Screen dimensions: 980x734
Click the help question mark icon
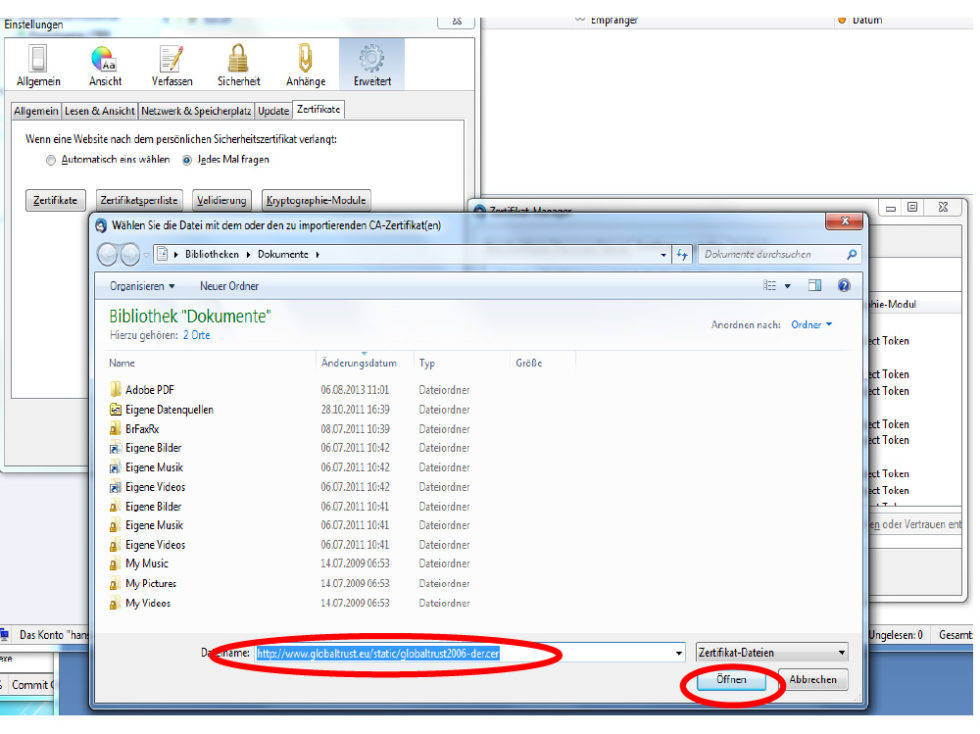pyautogui.click(x=844, y=286)
